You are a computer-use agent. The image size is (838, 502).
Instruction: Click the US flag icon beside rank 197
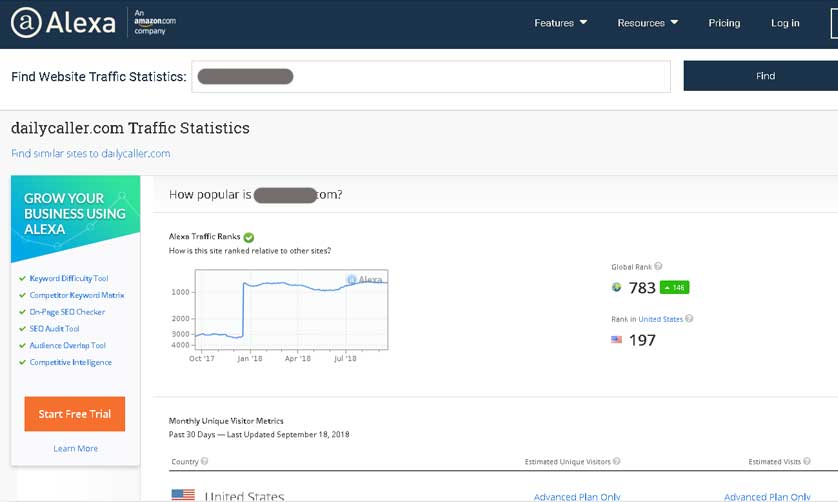(616, 340)
